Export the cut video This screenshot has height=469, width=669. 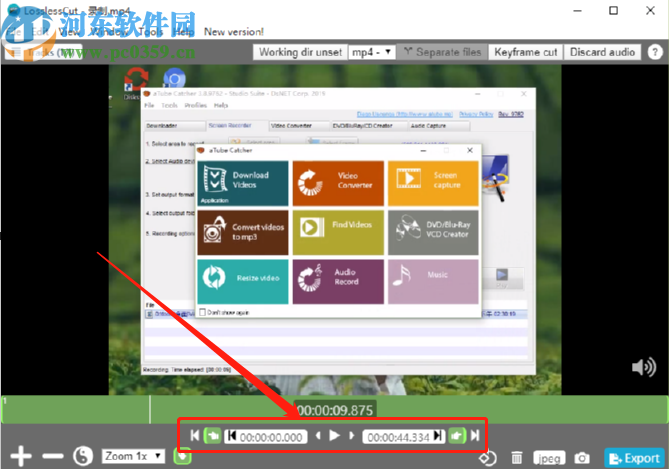tap(634, 458)
